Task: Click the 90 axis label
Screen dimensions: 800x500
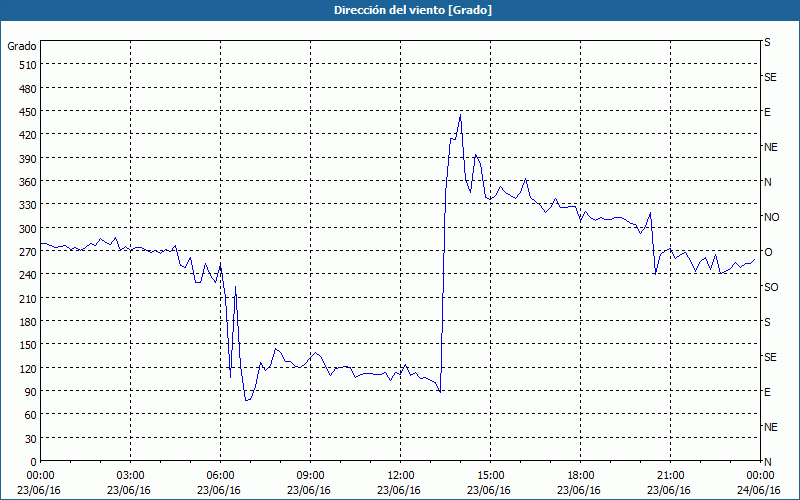Action: tap(31, 392)
